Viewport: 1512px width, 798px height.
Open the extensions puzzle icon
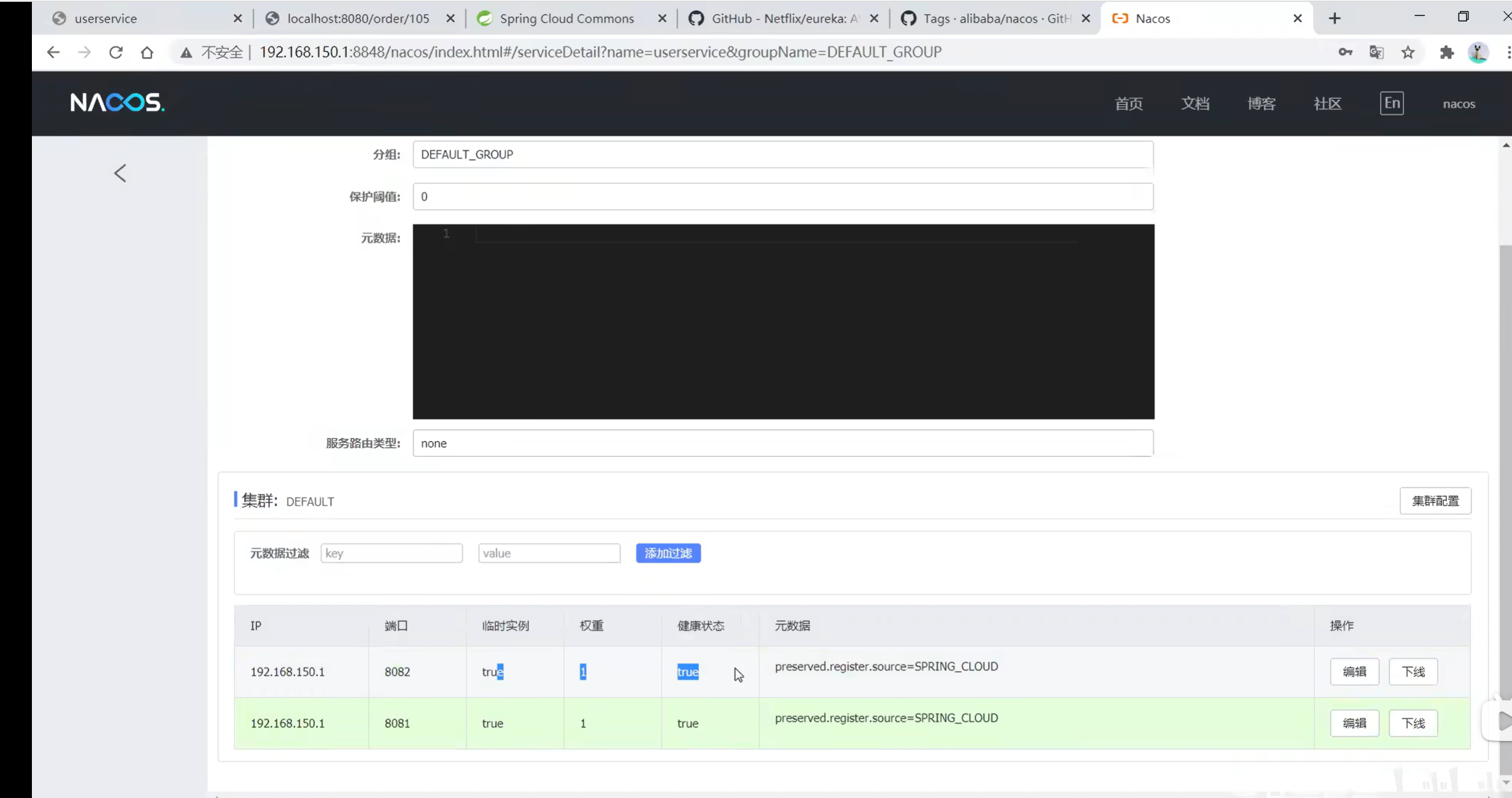pyautogui.click(x=1446, y=52)
